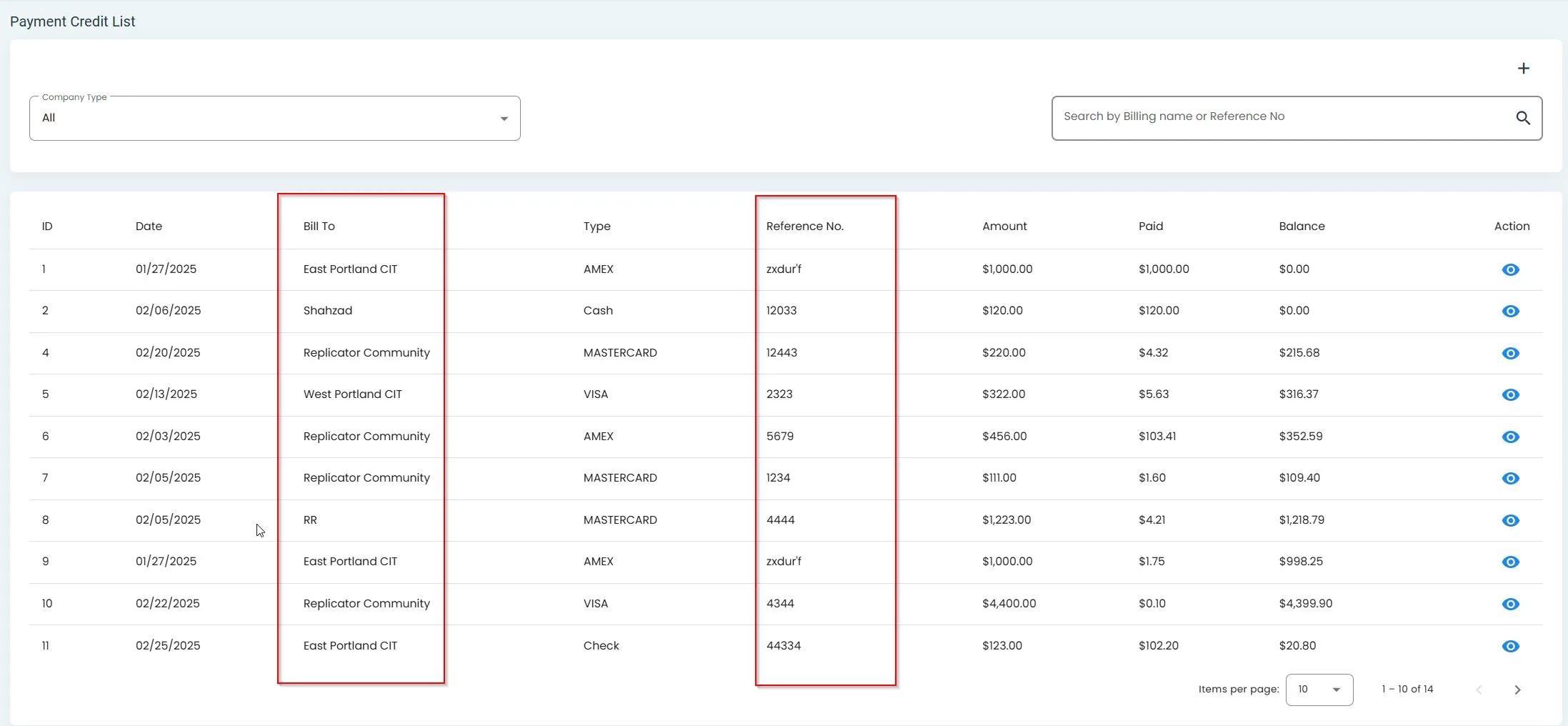Click the Date column header
The height and width of the screenshot is (726, 1568).
point(149,227)
